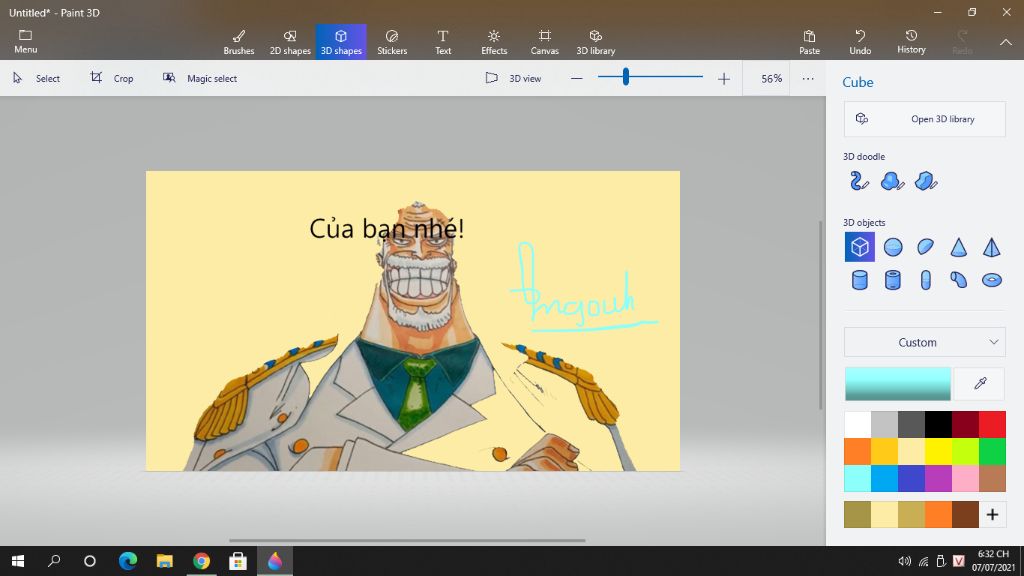The height and width of the screenshot is (576, 1024).
Task: Click the Undo button
Action: (x=860, y=42)
